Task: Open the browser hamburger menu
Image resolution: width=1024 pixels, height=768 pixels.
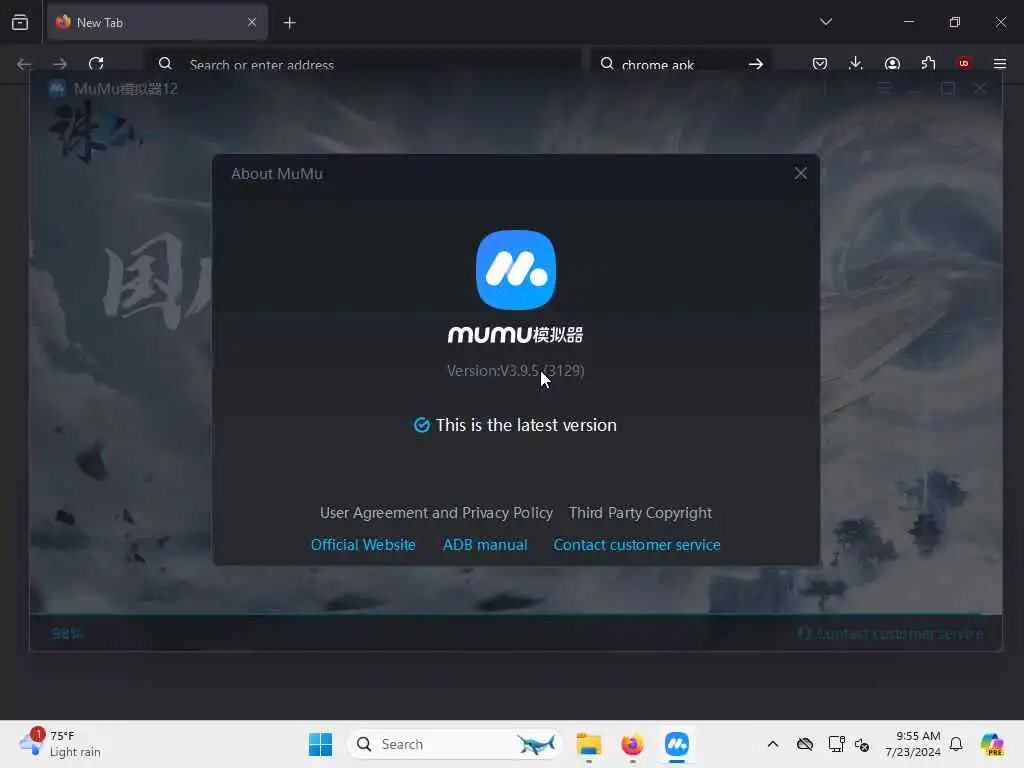Action: tap(1000, 64)
